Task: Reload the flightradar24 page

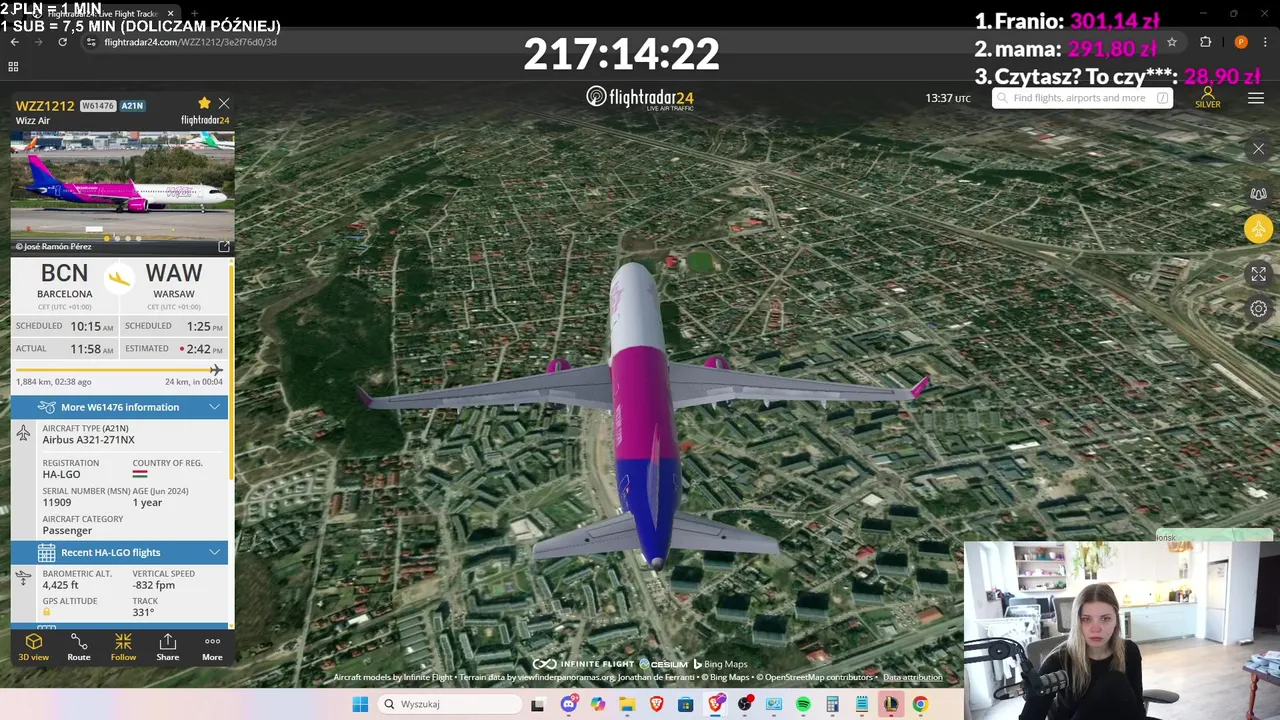Action: point(62,42)
